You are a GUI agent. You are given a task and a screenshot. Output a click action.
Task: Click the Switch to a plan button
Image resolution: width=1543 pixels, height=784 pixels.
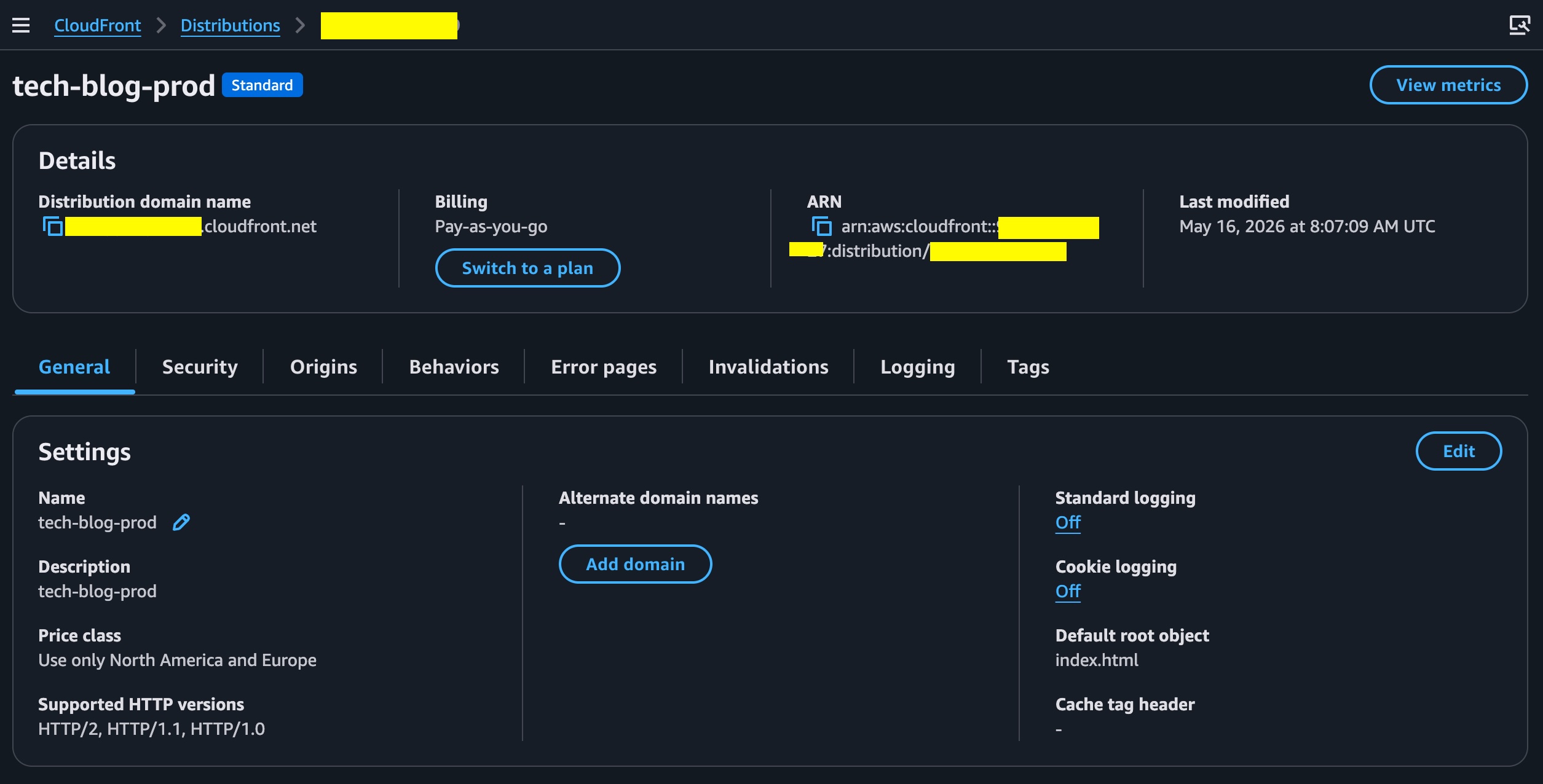(x=527, y=268)
